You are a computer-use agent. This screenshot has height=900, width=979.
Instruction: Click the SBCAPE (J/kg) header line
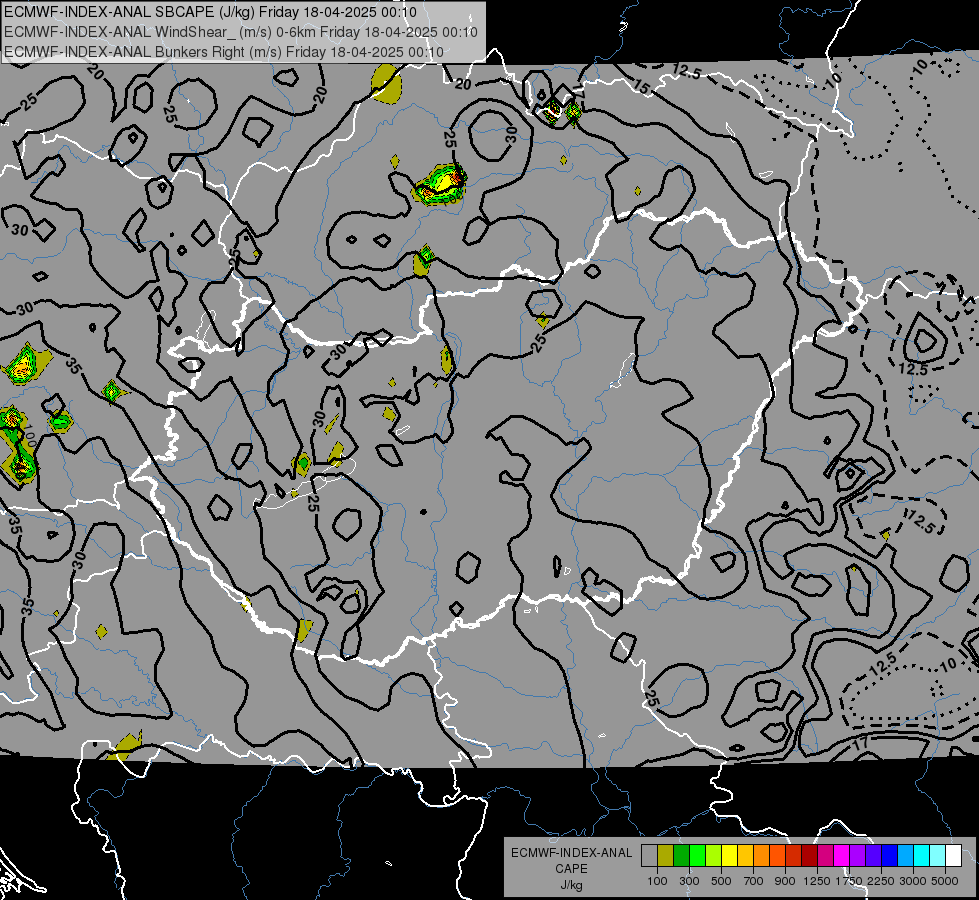coord(210,12)
